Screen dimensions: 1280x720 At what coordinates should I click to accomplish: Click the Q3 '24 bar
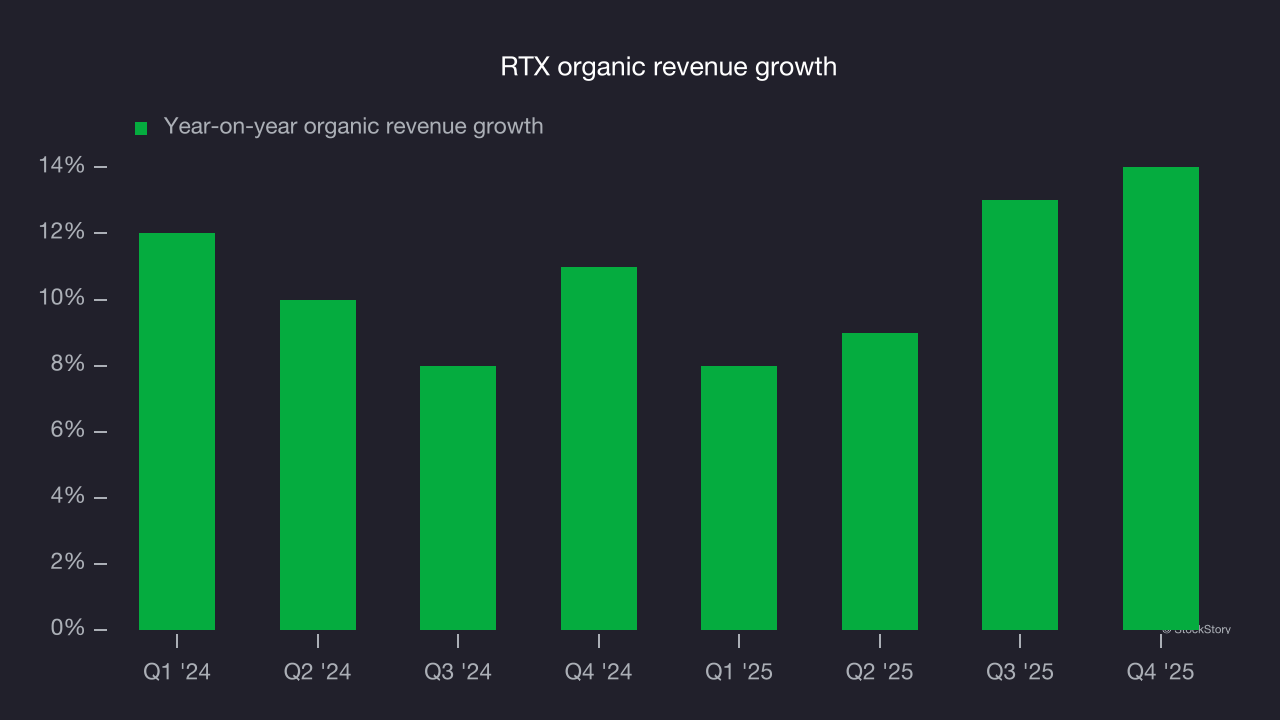click(458, 498)
